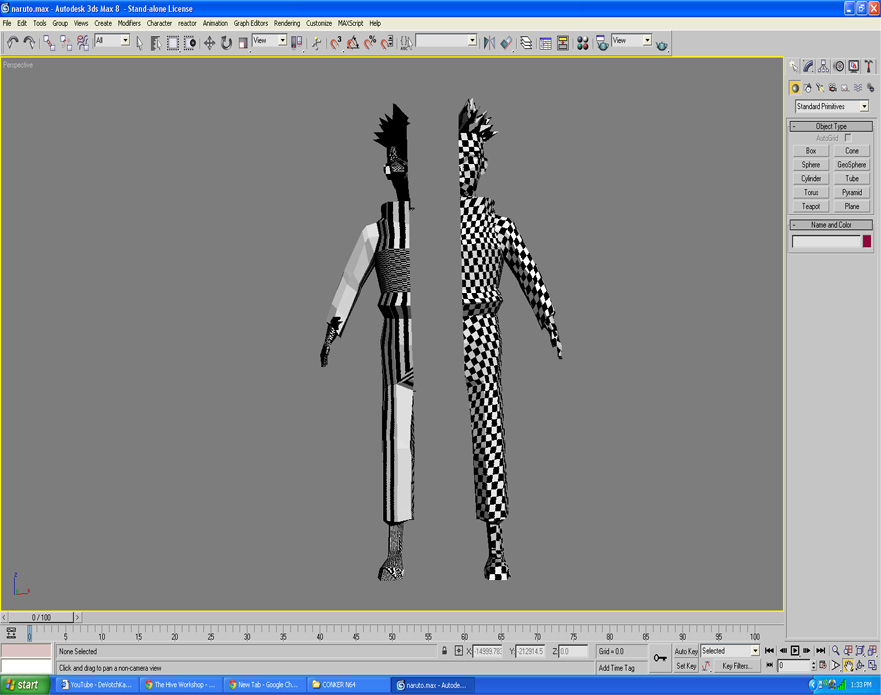881x695 pixels.
Task: Click the Redo arrow icon
Action: (29, 43)
